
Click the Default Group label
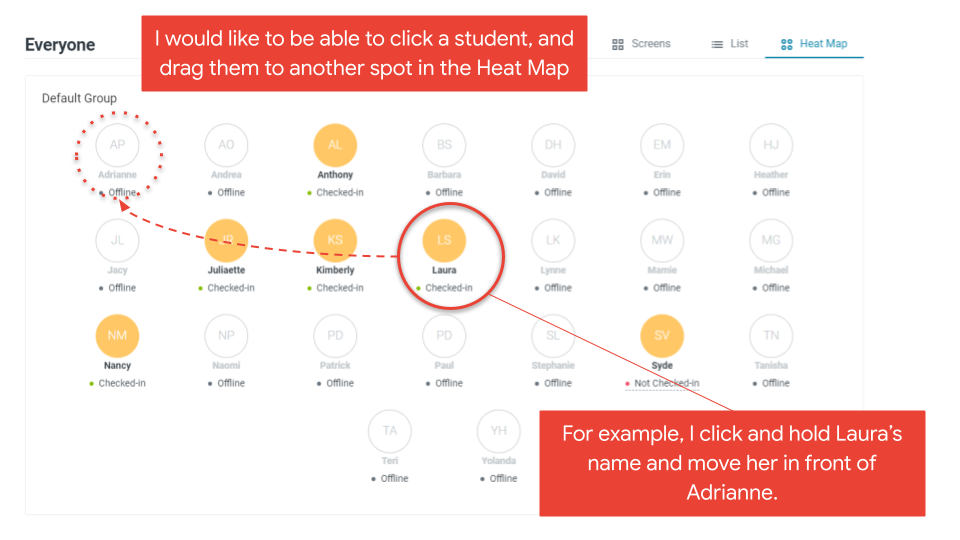point(79,98)
